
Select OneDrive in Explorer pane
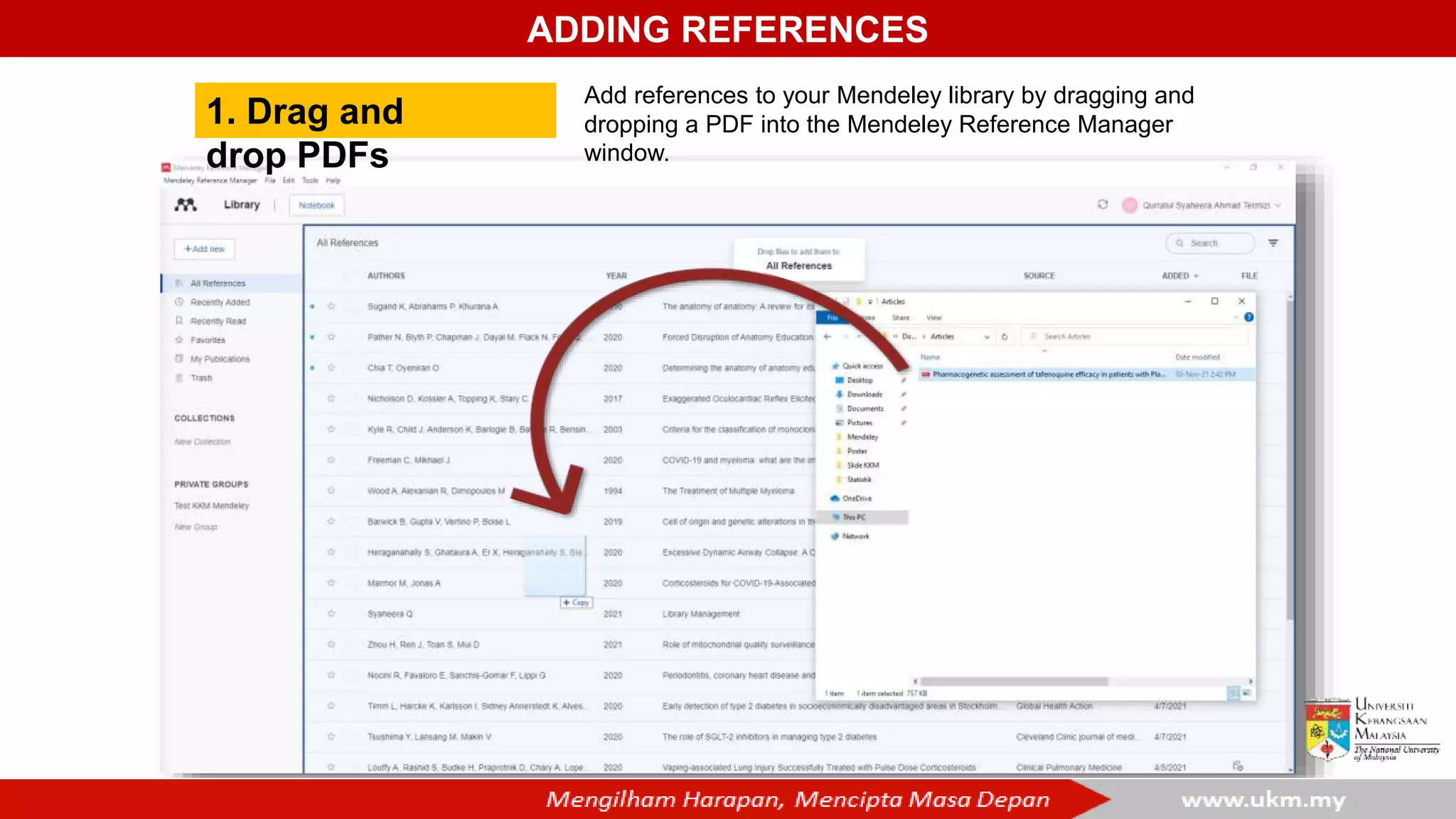click(852, 498)
